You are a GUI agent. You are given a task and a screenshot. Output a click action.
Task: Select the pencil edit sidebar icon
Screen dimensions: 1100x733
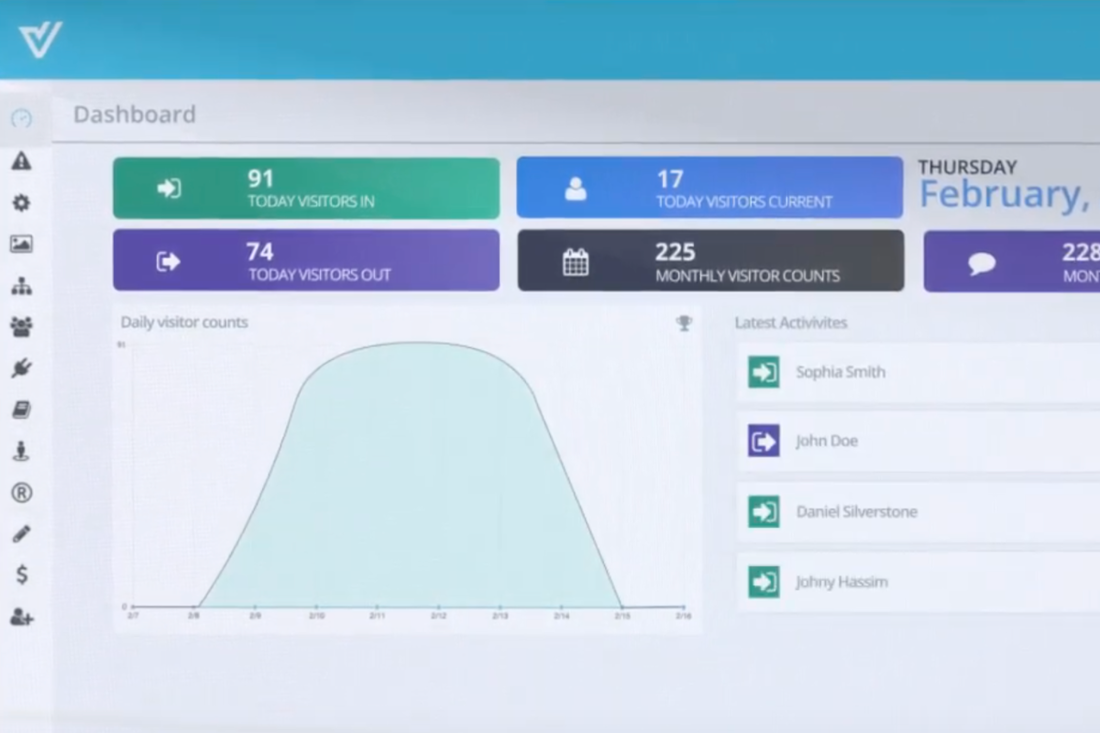pyautogui.click(x=21, y=534)
